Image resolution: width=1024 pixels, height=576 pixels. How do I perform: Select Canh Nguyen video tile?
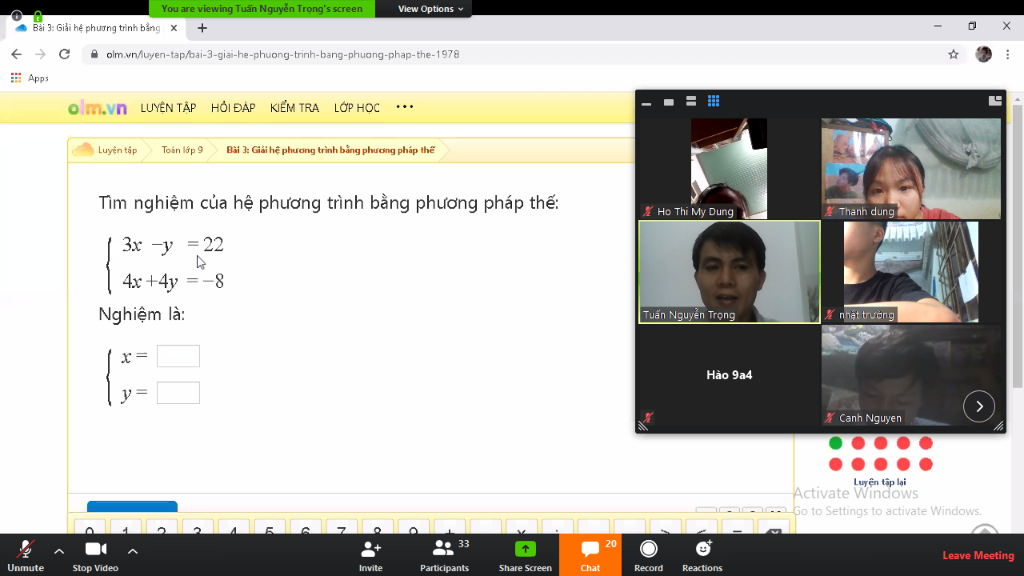910,376
